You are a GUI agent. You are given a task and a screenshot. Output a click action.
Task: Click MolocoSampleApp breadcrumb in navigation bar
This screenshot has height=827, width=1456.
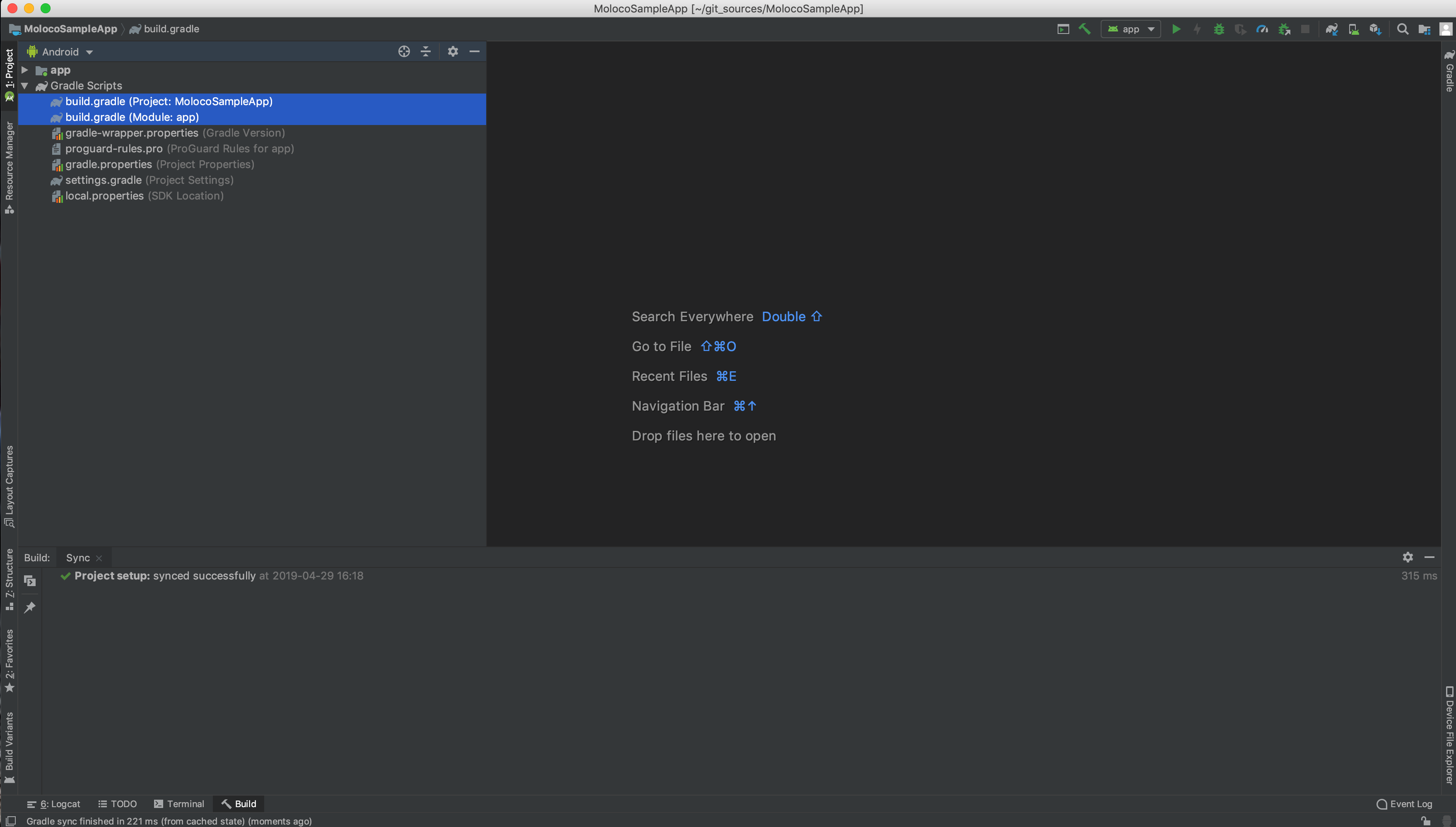(70, 29)
